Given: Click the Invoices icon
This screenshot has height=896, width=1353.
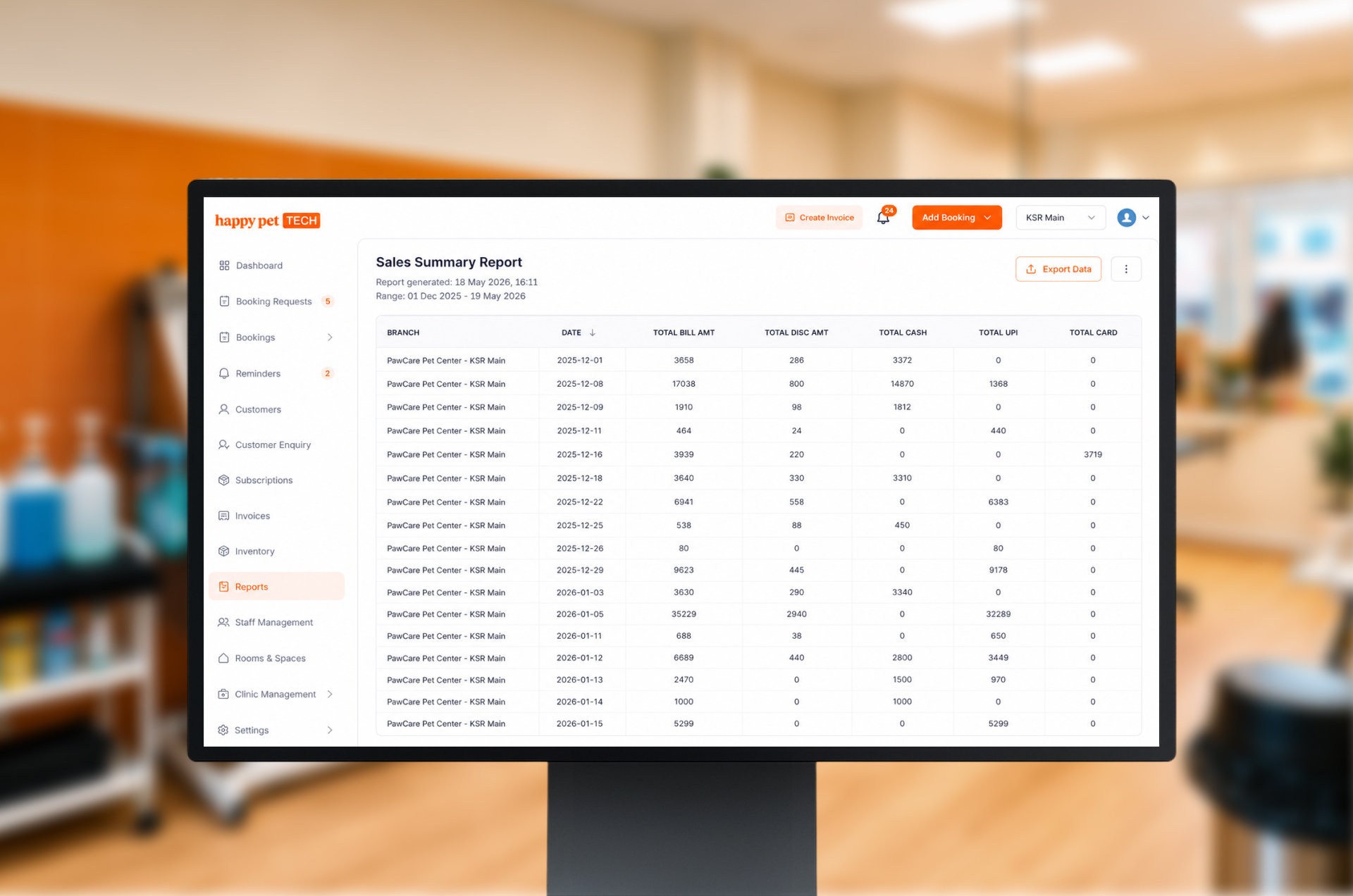Looking at the screenshot, I should click(x=224, y=516).
